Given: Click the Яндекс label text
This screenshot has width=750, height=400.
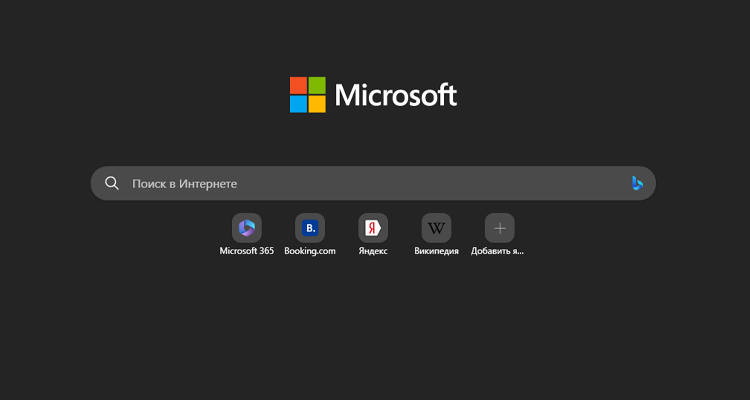Looking at the screenshot, I should [373, 251].
